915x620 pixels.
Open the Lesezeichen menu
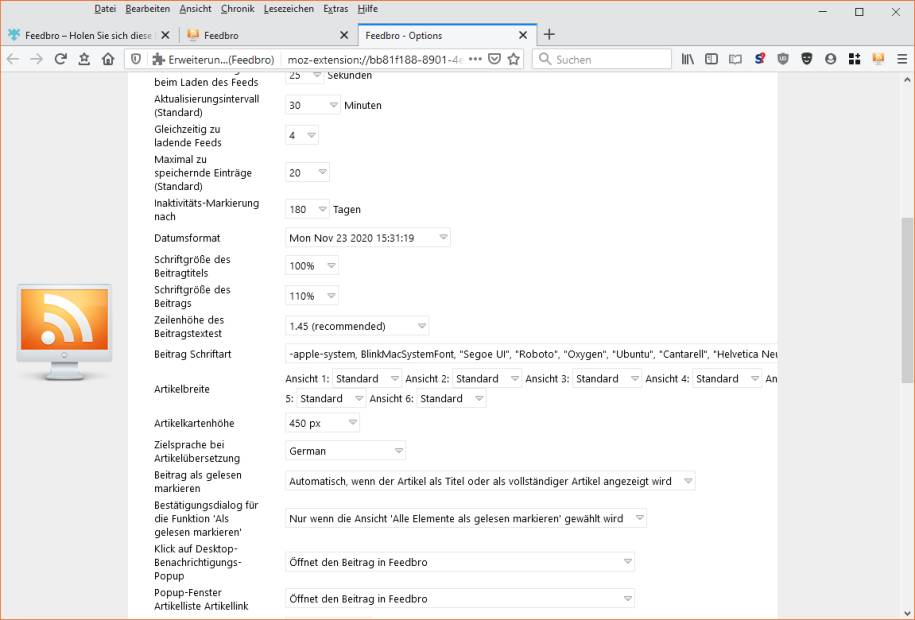coord(289,9)
